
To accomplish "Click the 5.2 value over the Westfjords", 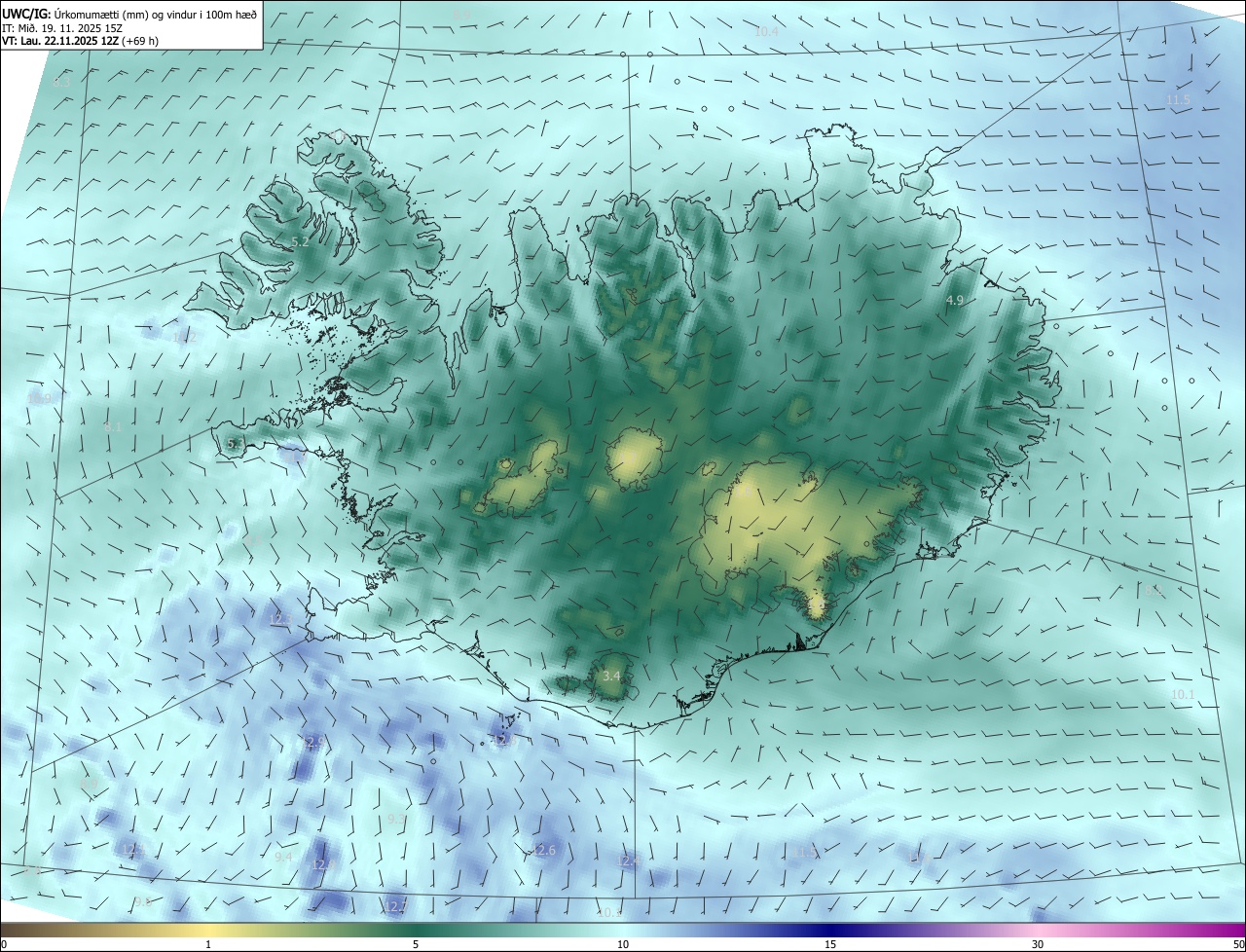I will [300, 242].
